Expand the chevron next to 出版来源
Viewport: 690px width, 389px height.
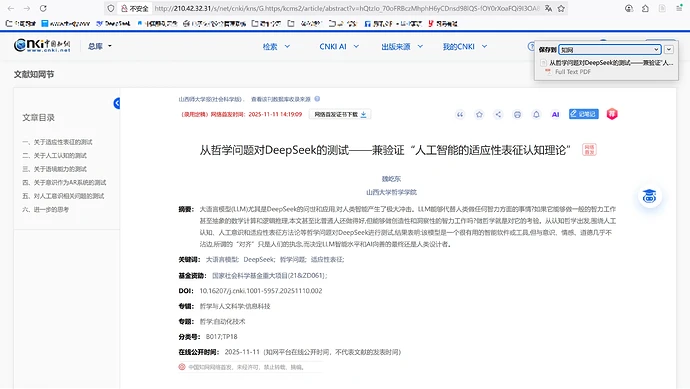[x=420, y=46]
